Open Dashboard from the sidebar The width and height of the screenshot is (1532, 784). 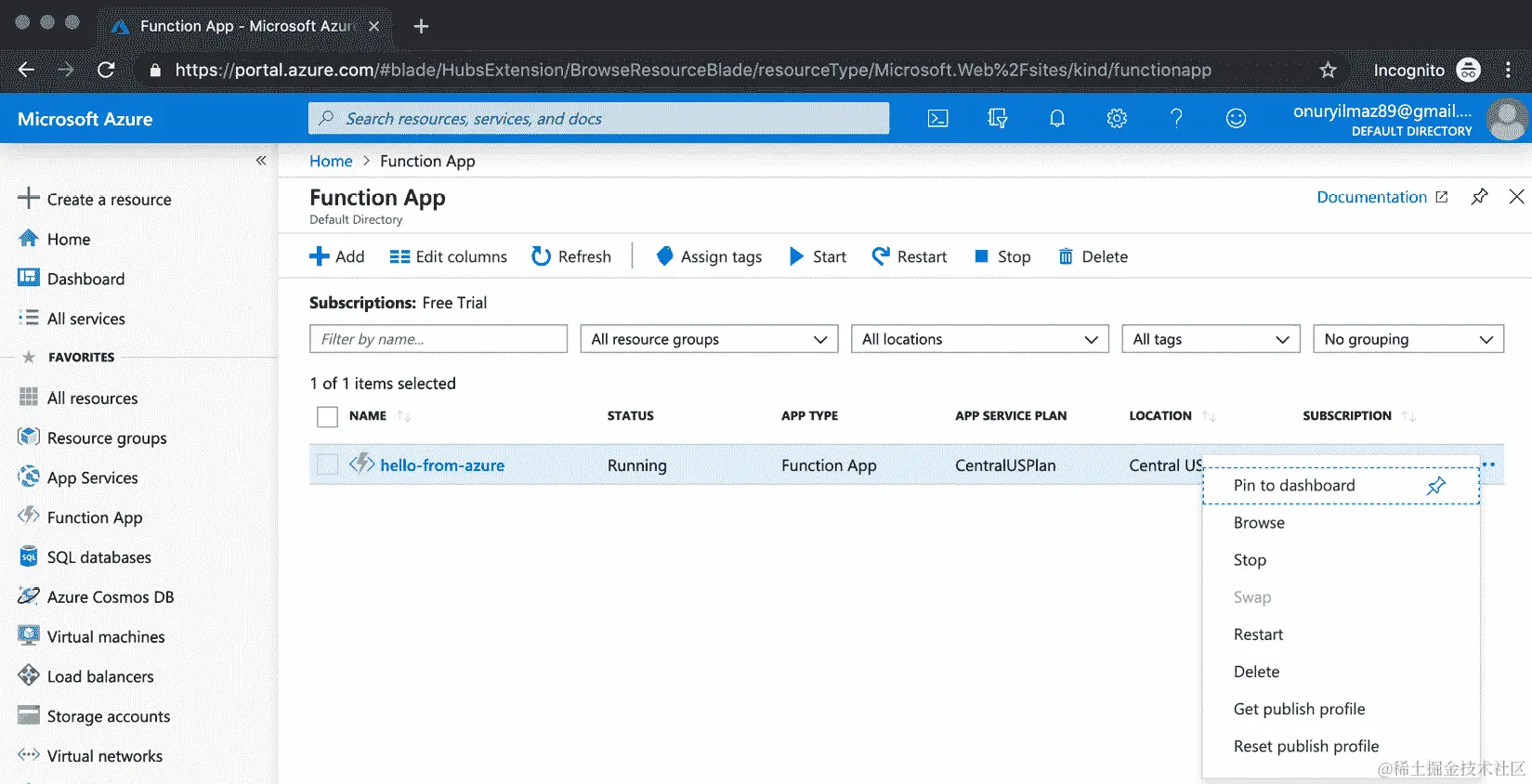[72, 279]
